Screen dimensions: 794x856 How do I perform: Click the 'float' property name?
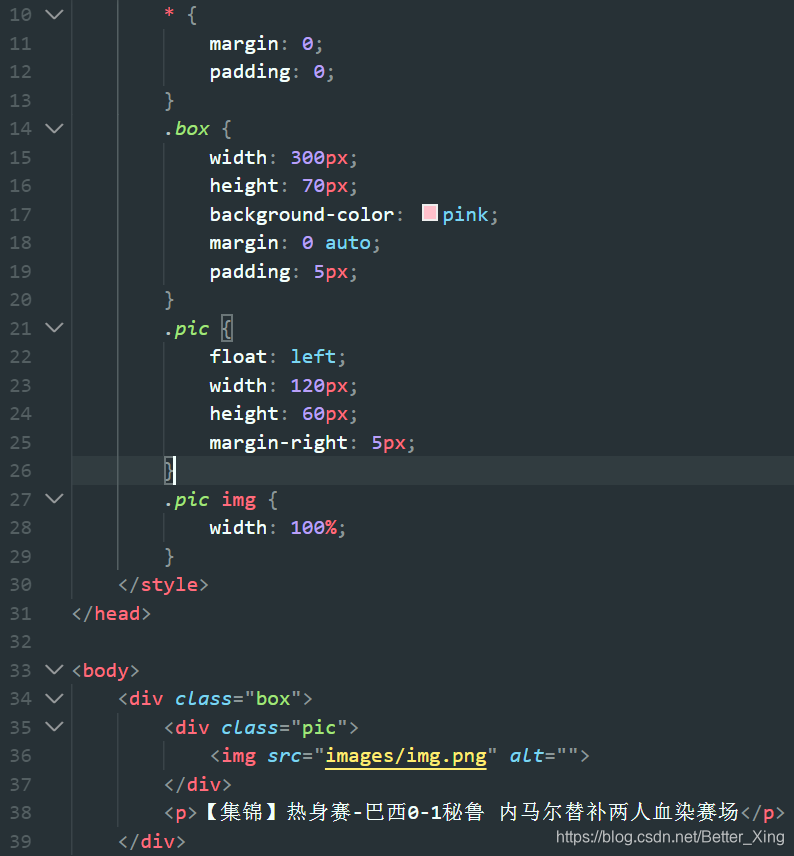click(238, 356)
